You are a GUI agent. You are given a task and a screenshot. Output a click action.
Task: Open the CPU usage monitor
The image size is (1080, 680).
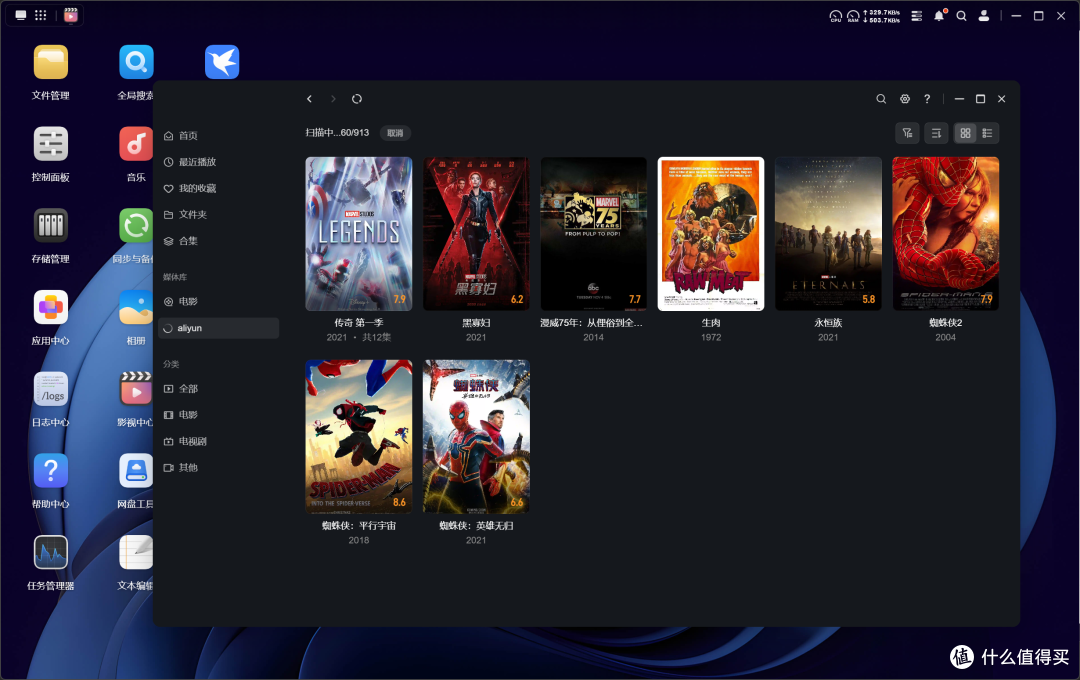point(835,16)
